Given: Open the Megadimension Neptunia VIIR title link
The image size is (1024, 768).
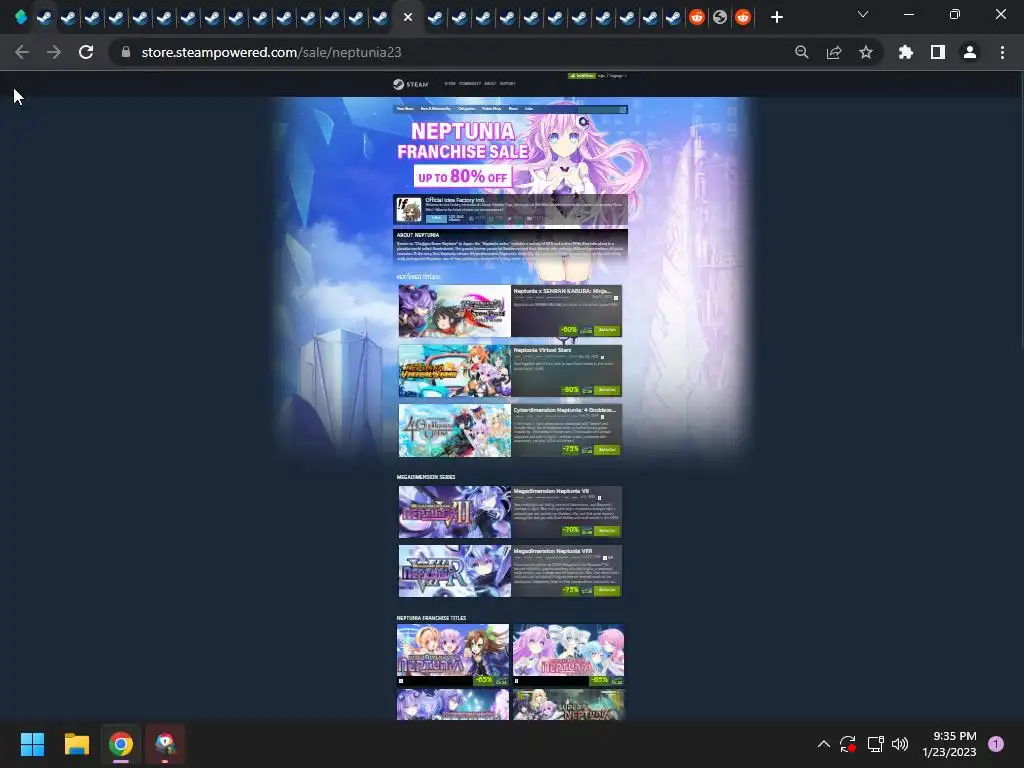Looking at the screenshot, I should click(552, 551).
